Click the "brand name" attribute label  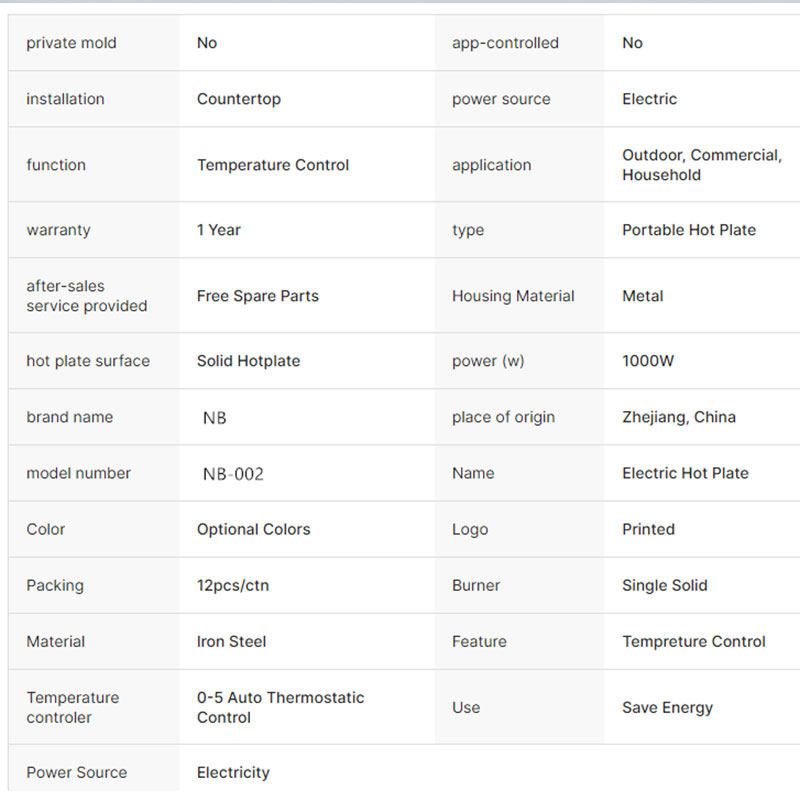[x=70, y=417]
